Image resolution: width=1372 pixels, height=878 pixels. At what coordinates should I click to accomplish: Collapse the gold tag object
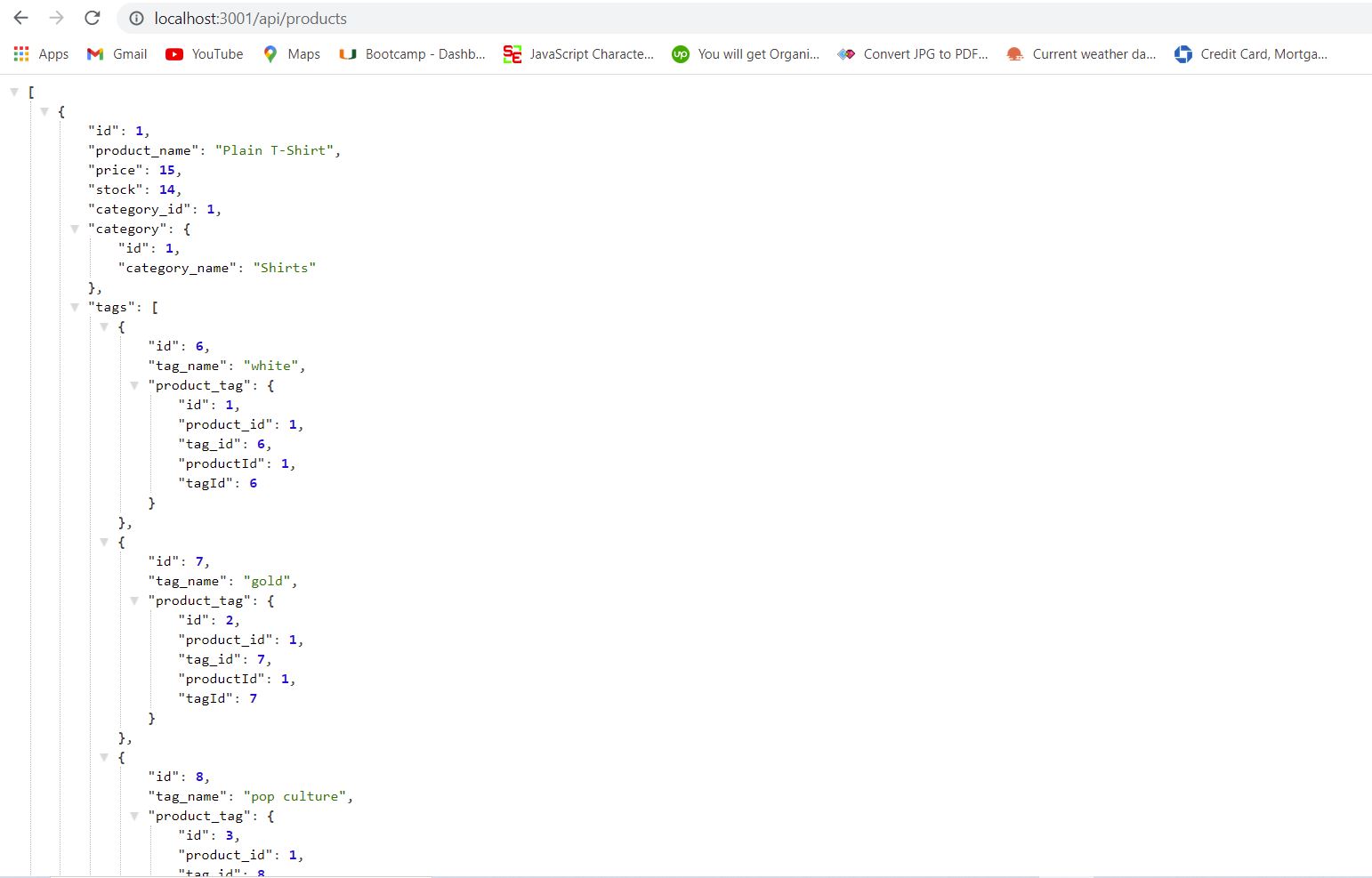[105, 542]
